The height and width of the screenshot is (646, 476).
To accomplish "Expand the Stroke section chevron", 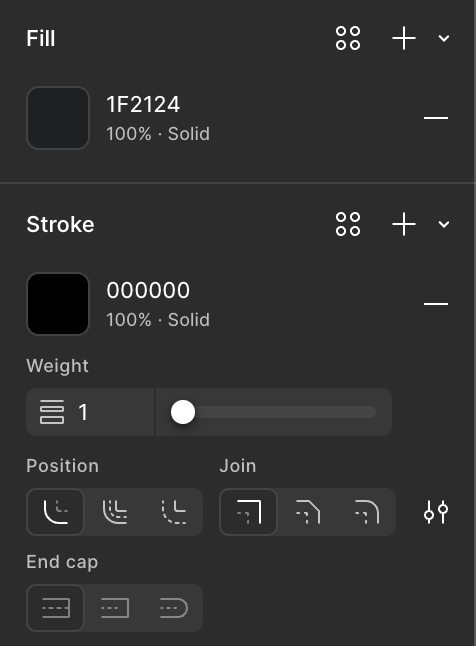I will (443, 224).
